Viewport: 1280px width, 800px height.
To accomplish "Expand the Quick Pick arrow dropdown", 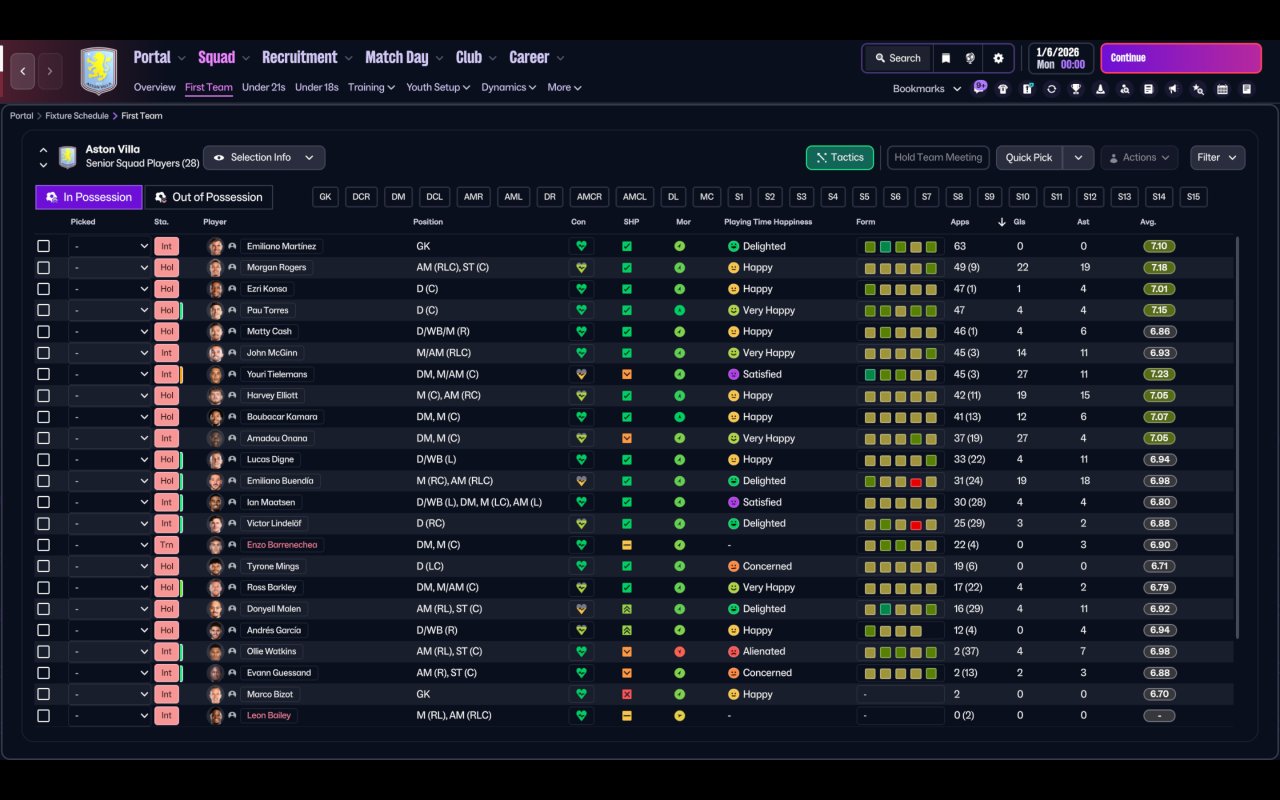I will pos(1078,158).
